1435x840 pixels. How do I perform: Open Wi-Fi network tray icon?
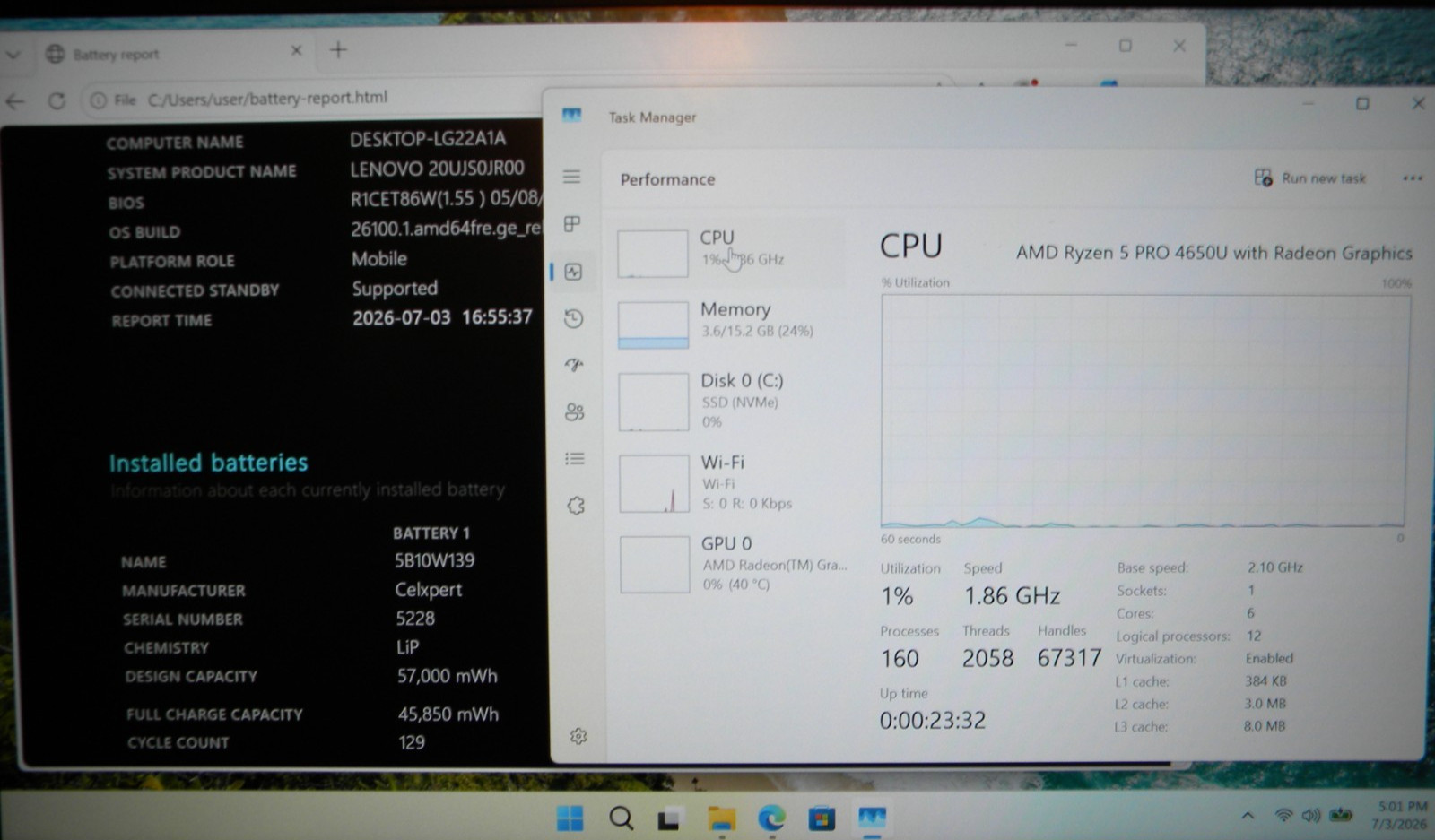tap(1283, 815)
